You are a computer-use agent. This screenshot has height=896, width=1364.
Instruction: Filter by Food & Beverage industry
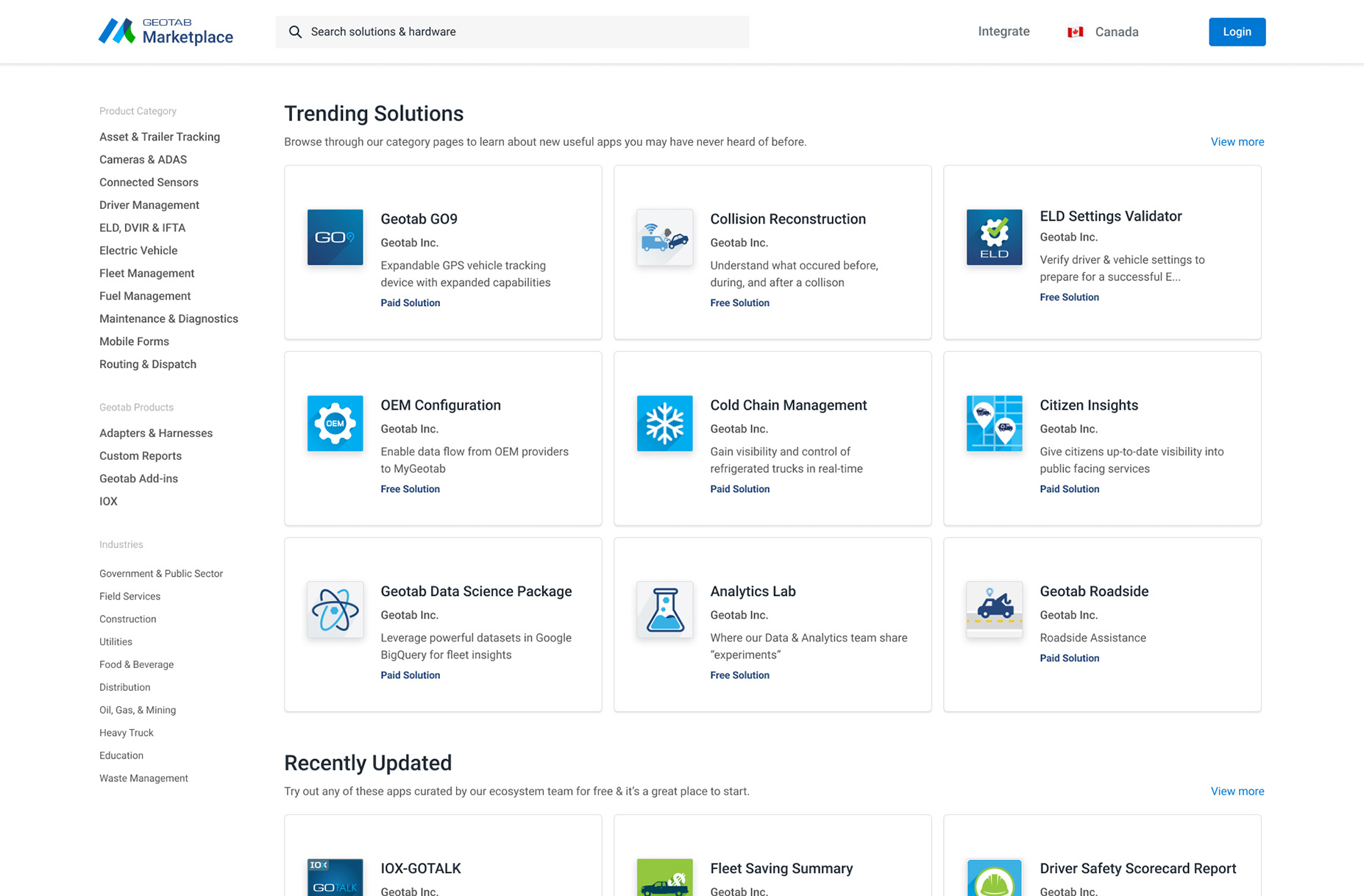point(136,665)
